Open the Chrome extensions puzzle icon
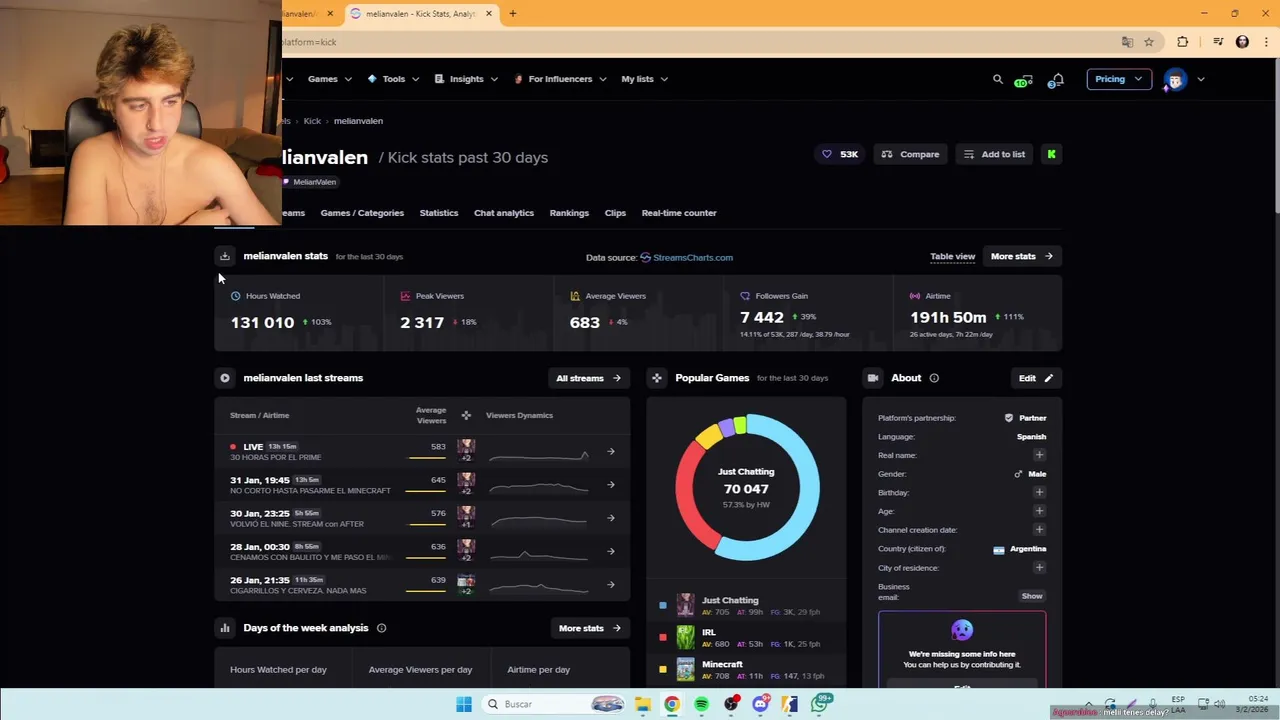This screenshot has width=1280, height=720. (x=1183, y=42)
